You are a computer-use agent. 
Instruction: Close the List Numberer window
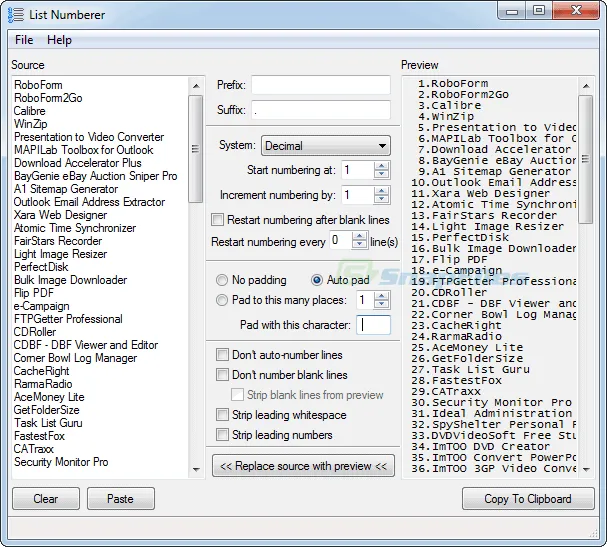click(x=576, y=11)
